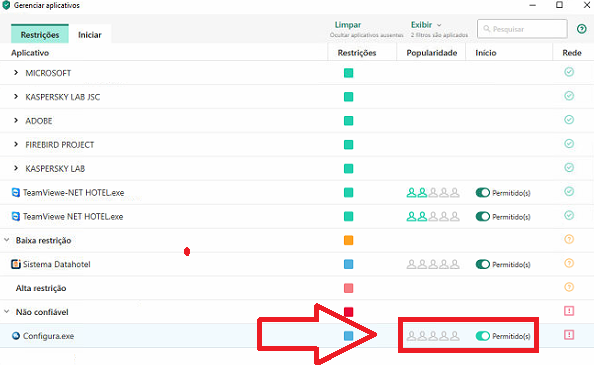Click the network check icon for KASPERSKY LAB
This screenshot has height=365, width=594.
tap(569, 167)
